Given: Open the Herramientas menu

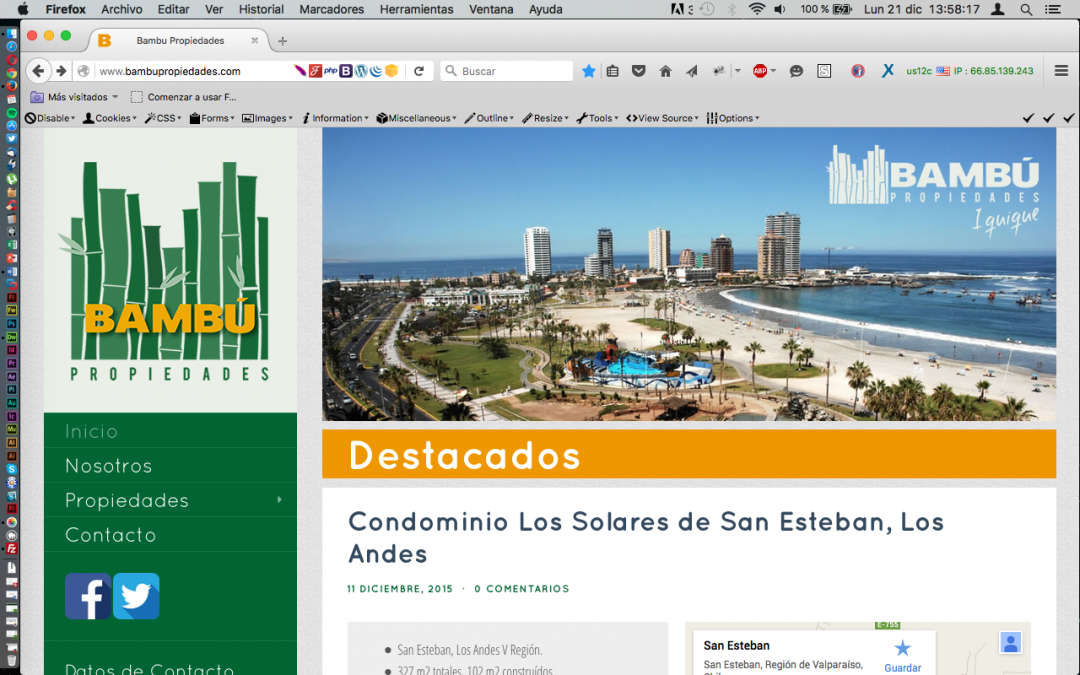Looking at the screenshot, I should pos(417,10).
